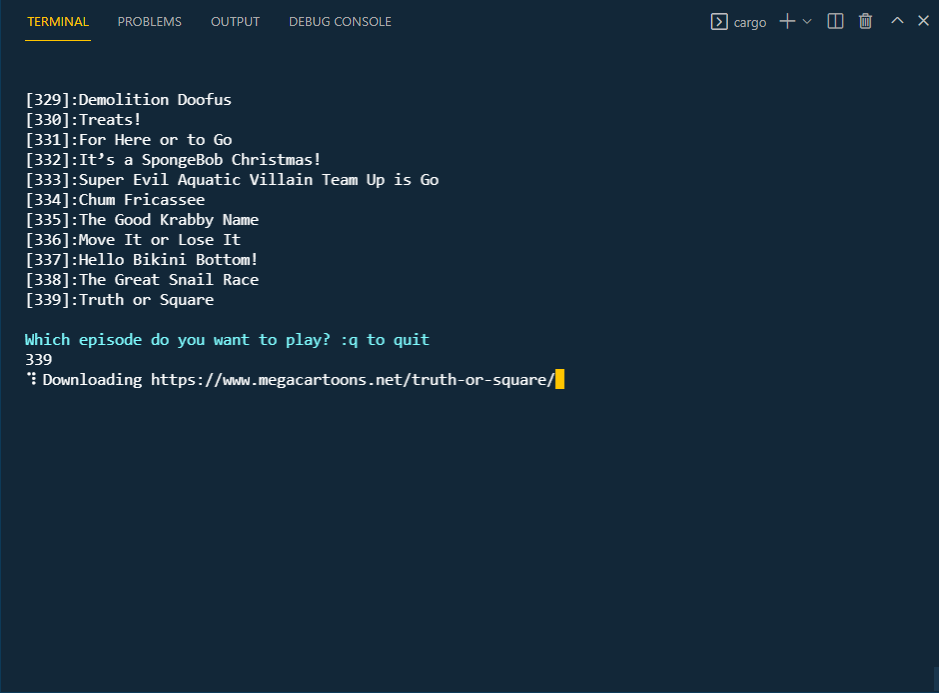939x693 pixels.
Task: Click the 'Which episode do you want to play?' prompt
Action: click(227, 340)
